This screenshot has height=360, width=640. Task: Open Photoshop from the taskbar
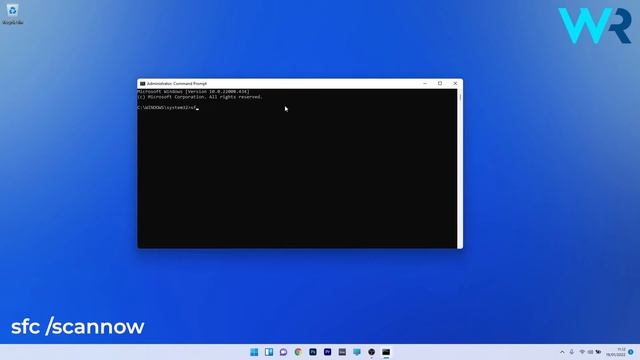(313, 352)
